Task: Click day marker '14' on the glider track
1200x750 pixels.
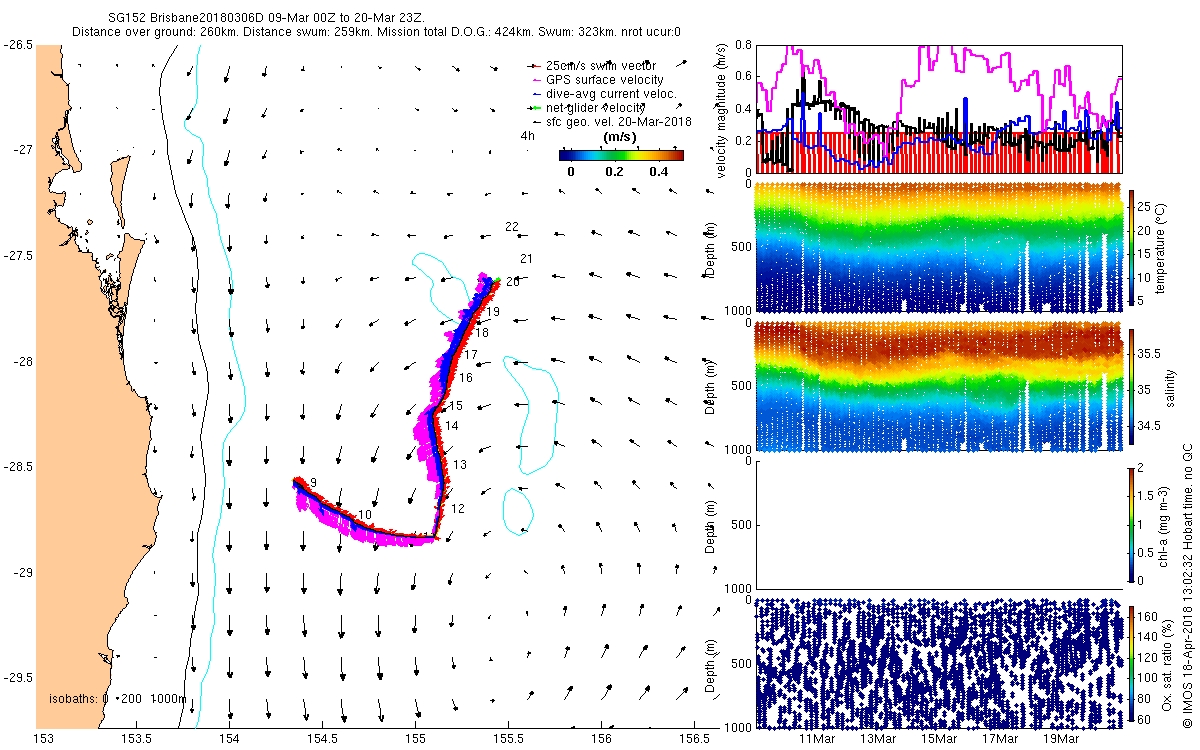Action: tap(452, 426)
